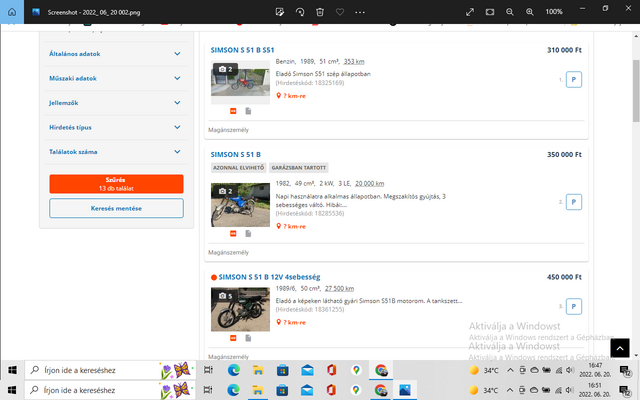Open the SIMSON S 51 B S51 listing title
Image resolution: width=640 pixels, height=400 pixels.
point(242,50)
